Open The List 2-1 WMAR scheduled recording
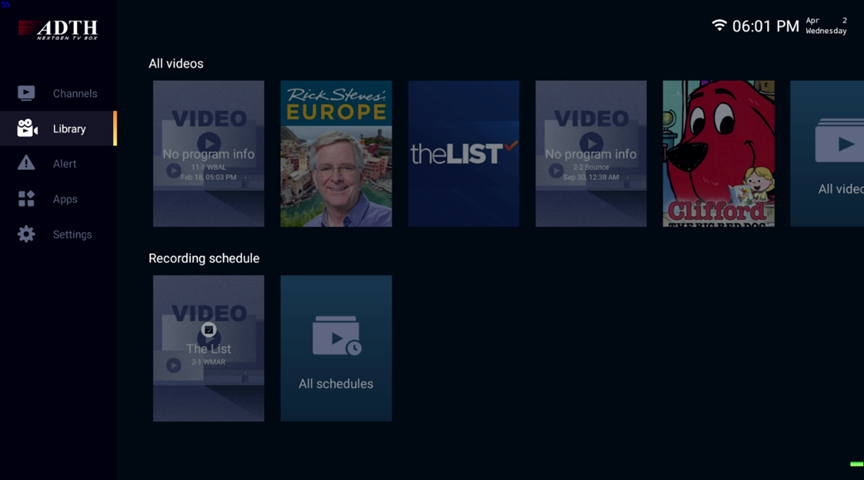The width and height of the screenshot is (864, 480). click(x=208, y=348)
